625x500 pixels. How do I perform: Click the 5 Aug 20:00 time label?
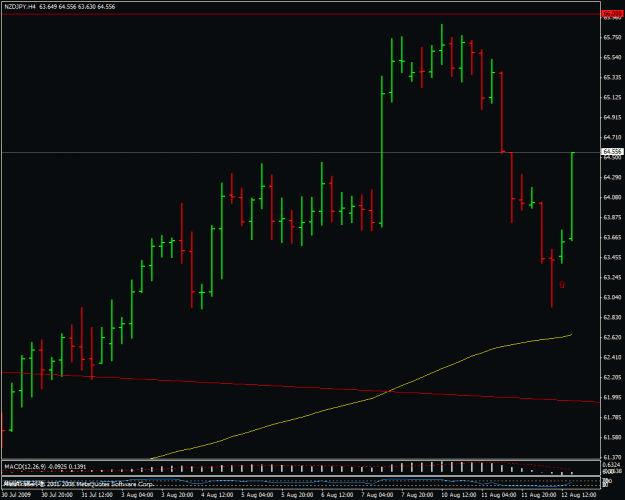(x=297, y=495)
